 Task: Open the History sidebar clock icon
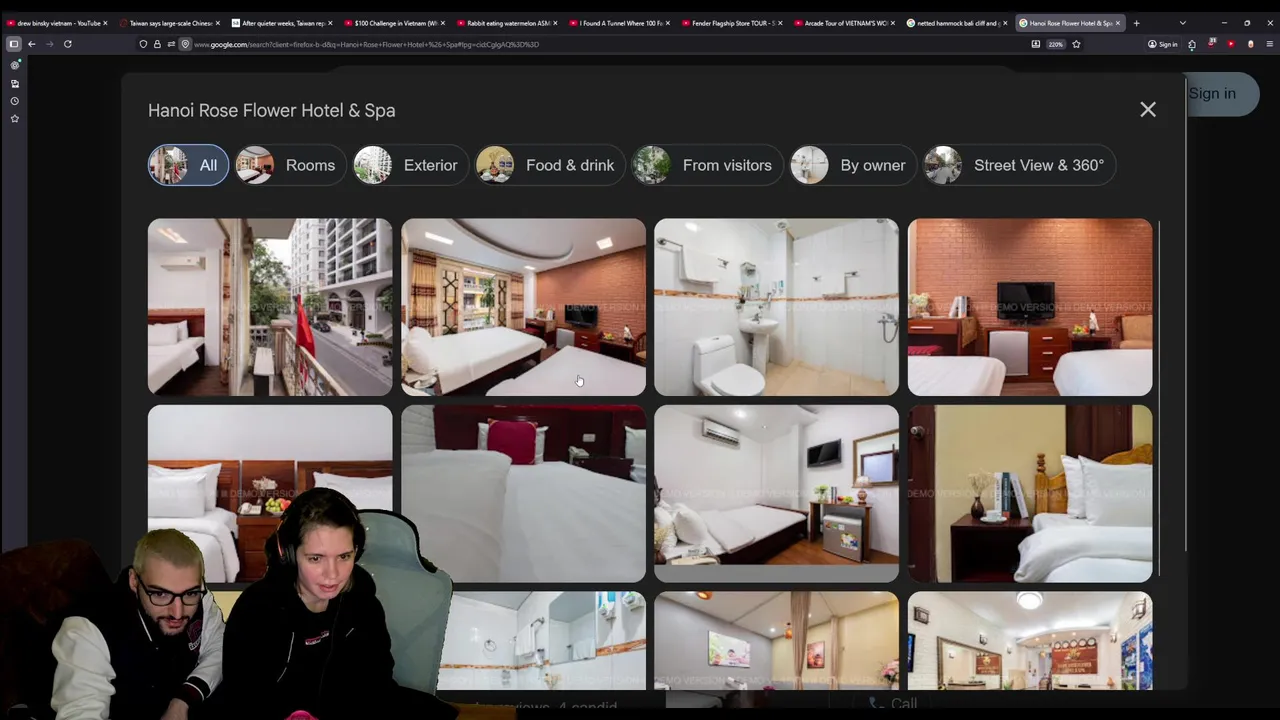tap(15, 101)
